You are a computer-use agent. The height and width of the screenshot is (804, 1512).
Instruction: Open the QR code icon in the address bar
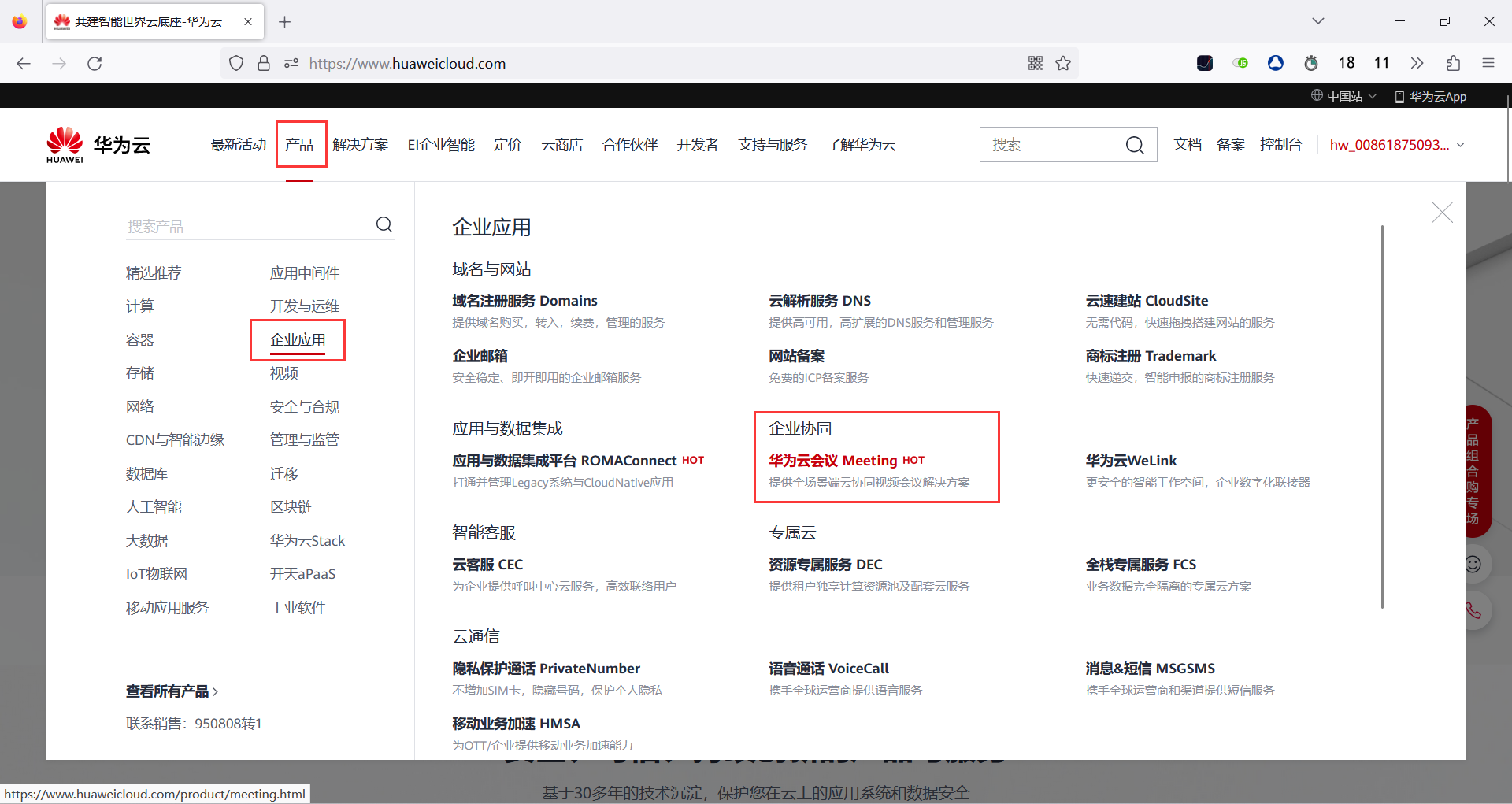1035,63
